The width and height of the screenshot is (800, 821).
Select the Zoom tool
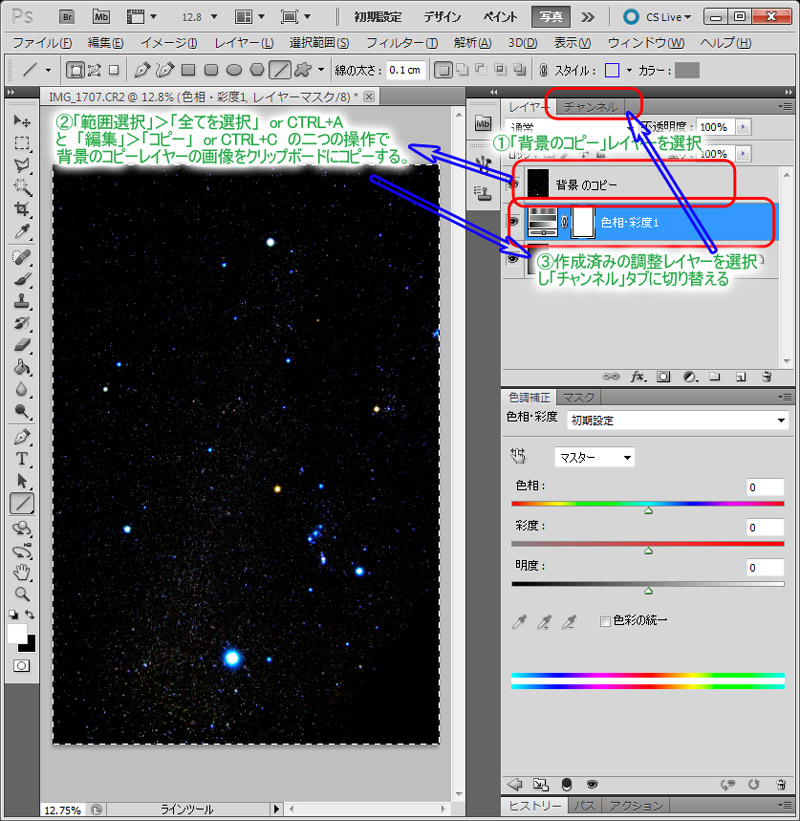tap(21, 594)
